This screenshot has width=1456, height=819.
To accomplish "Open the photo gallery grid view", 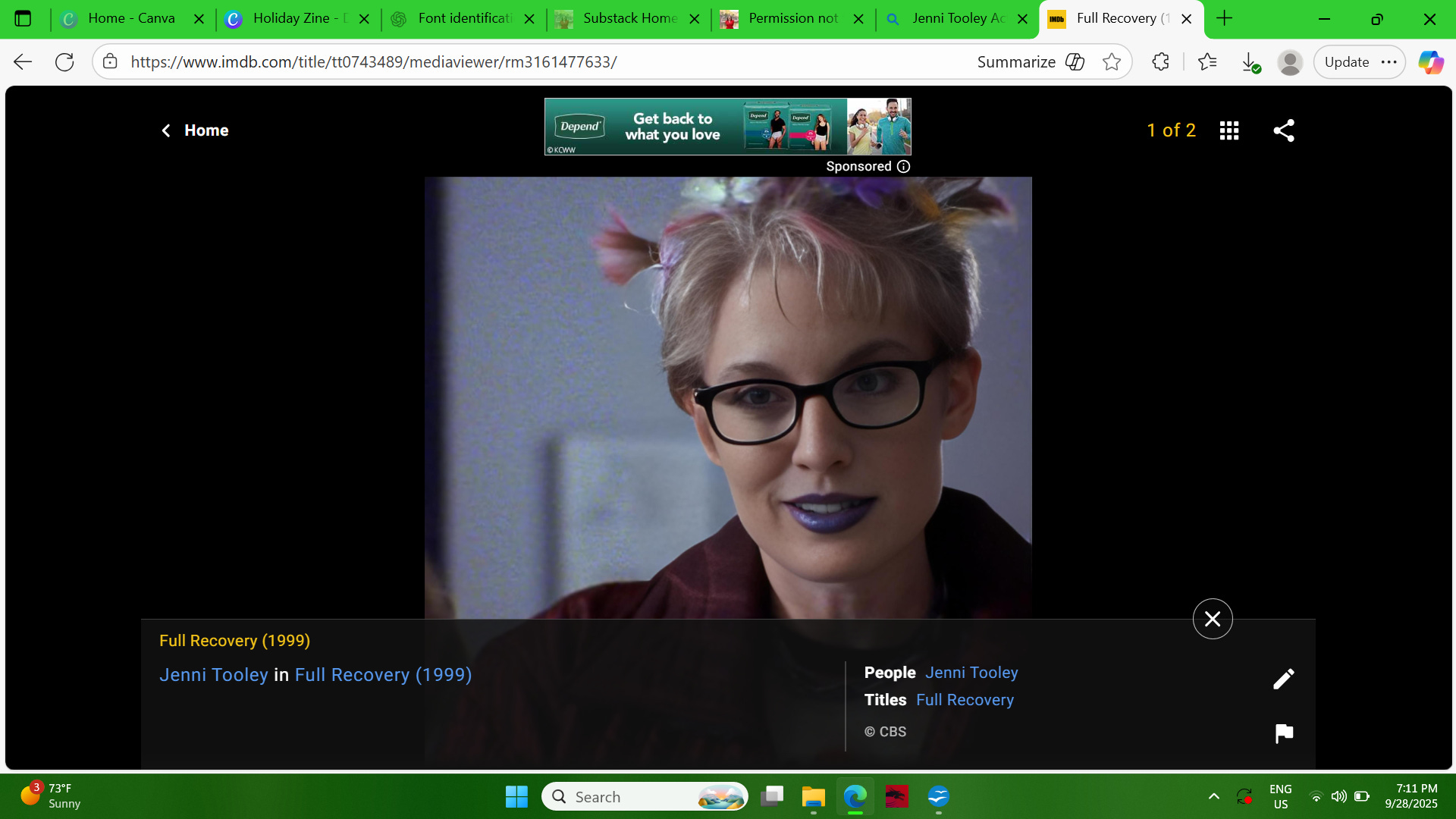I will 1229,130.
